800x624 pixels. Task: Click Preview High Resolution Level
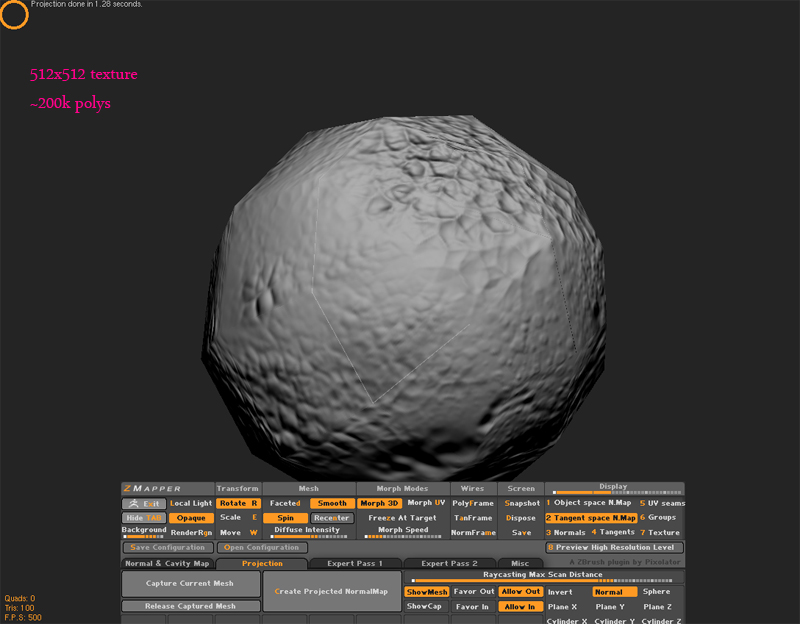point(615,548)
